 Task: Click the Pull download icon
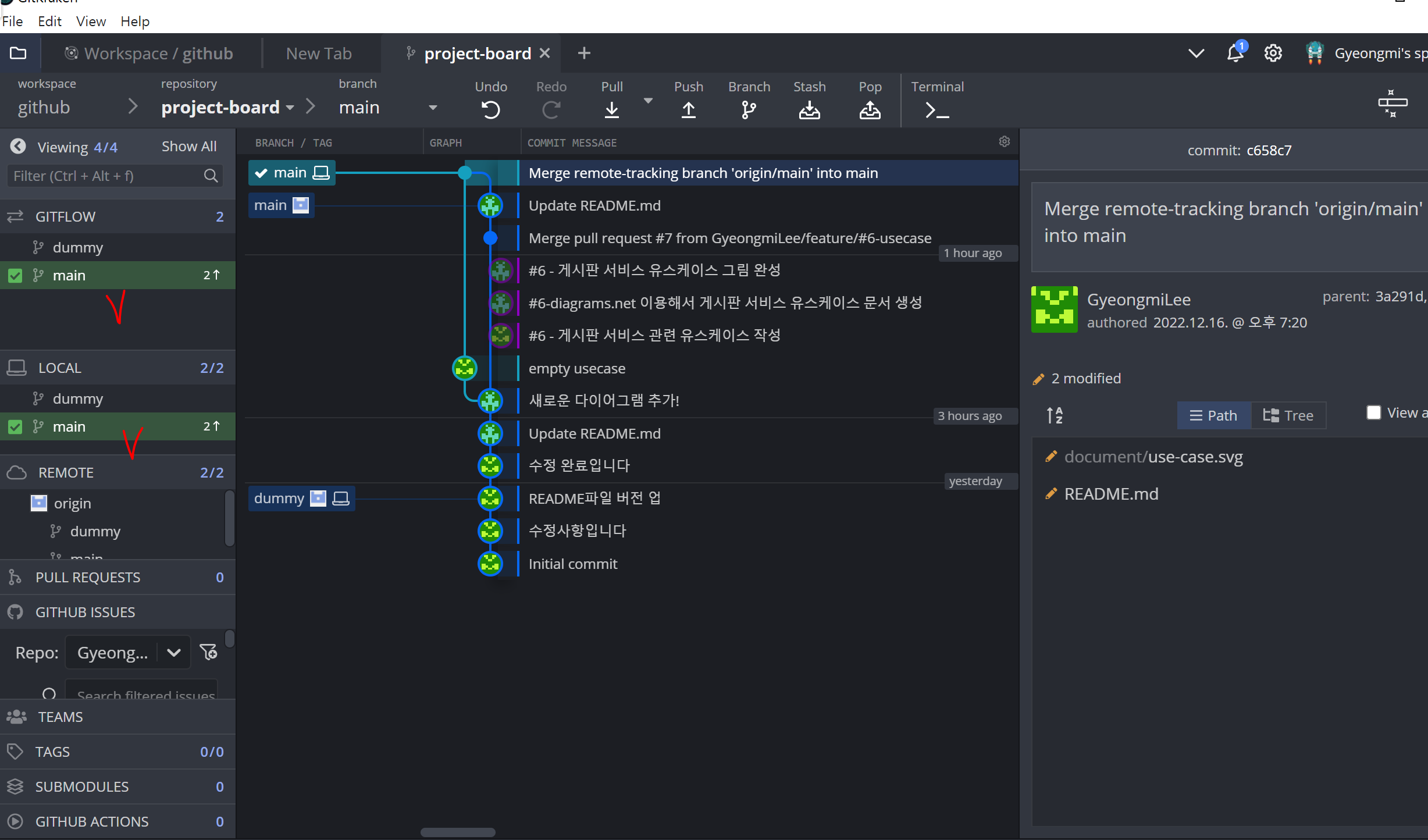[x=611, y=109]
